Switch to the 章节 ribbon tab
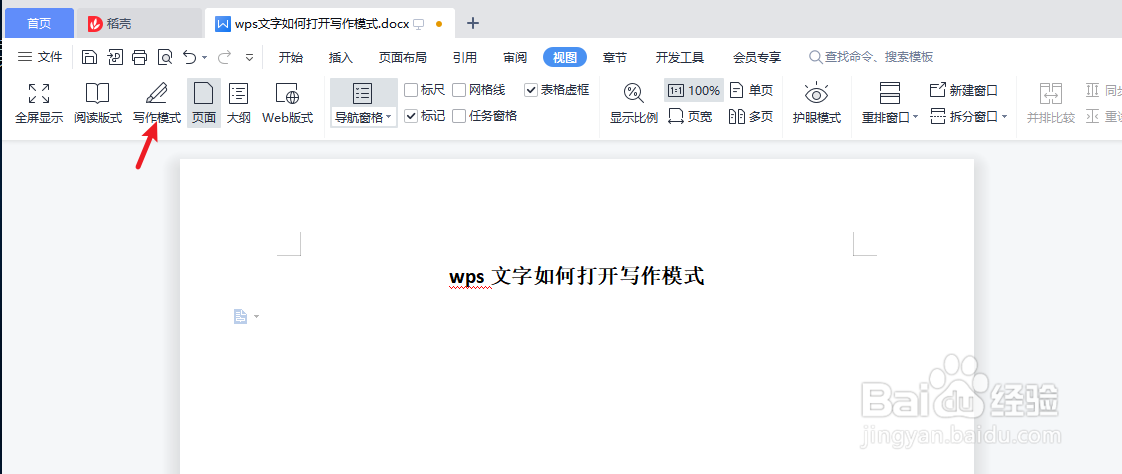The image size is (1122, 474). (x=615, y=57)
